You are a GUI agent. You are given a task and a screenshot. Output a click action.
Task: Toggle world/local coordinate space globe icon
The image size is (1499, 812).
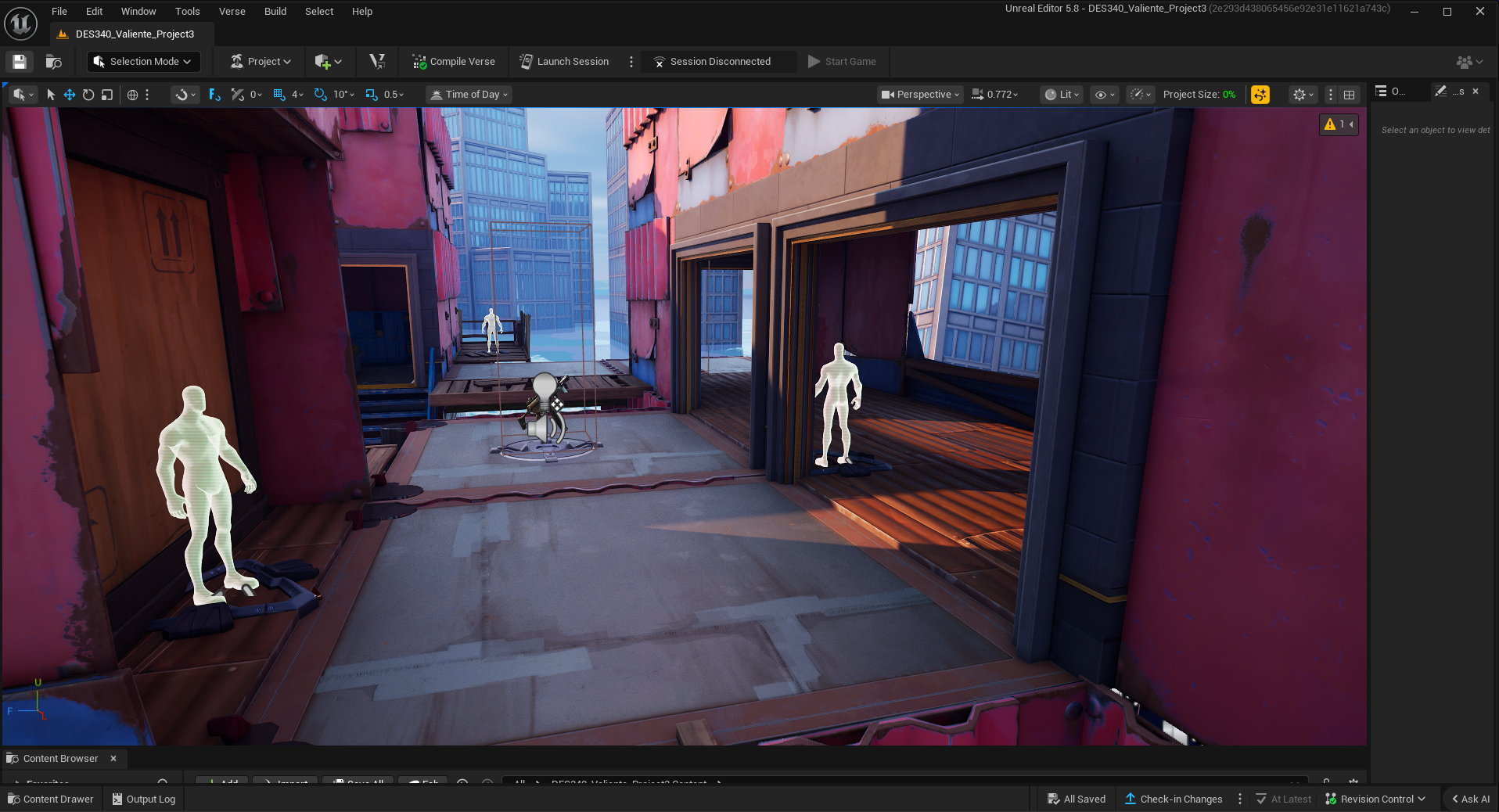pos(133,95)
